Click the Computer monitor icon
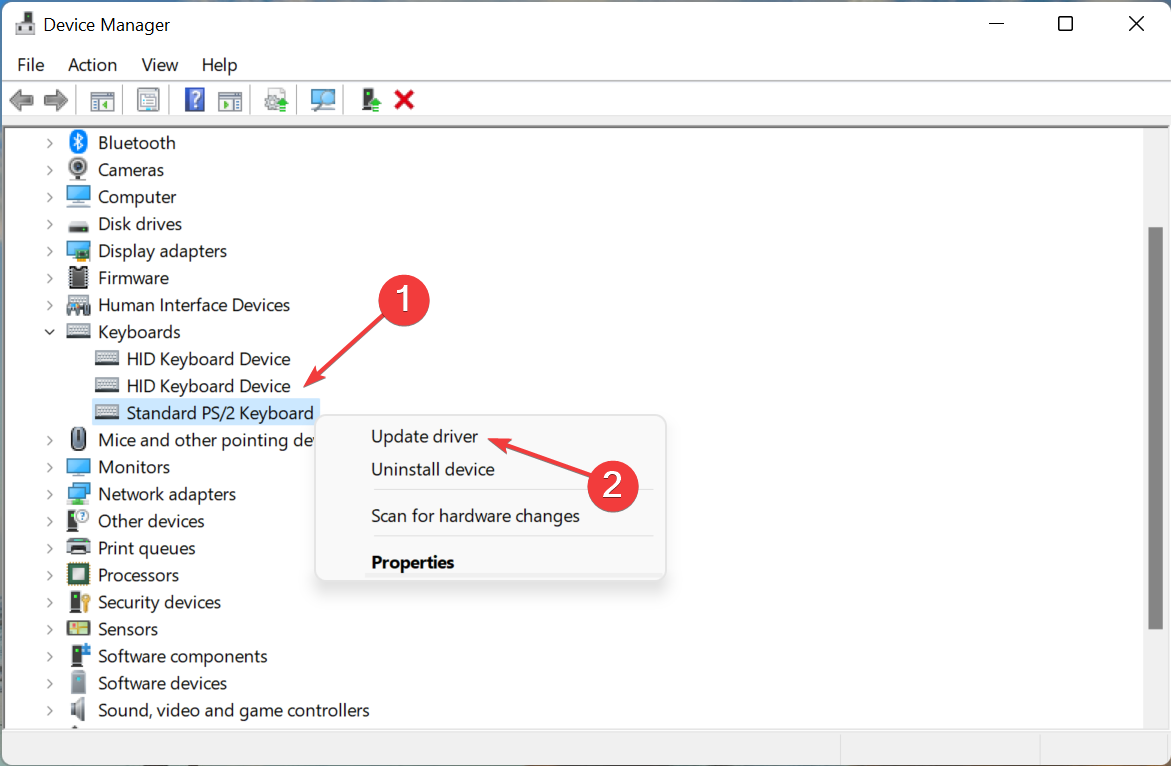 pyautogui.click(x=78, y=196)
